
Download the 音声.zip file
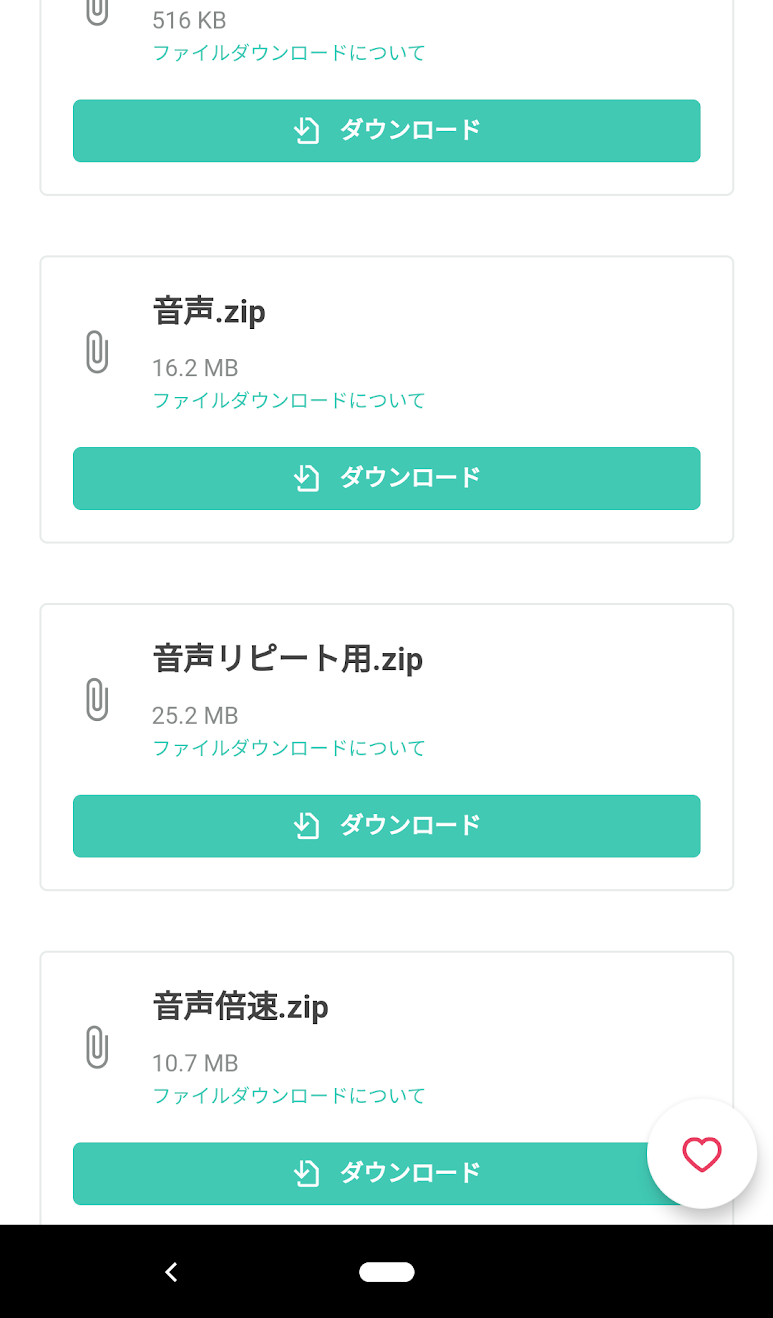pyautogui.click(x=386, y=478)
